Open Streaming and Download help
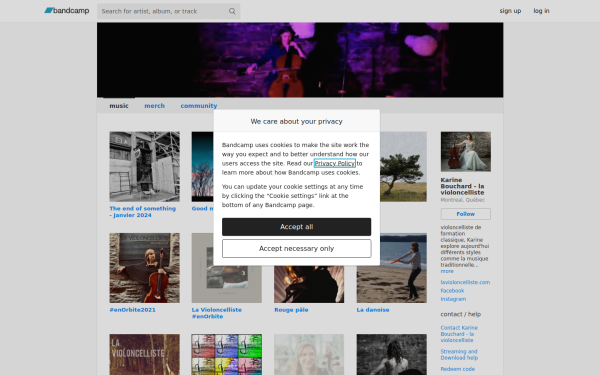This screenshot has height=375, width=600. [459, 355]
